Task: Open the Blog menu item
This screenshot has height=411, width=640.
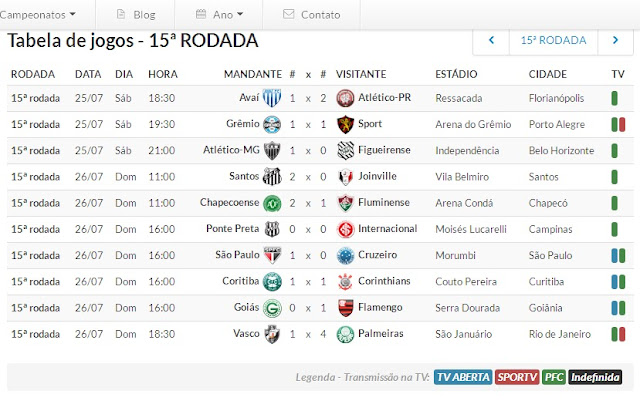Action: pyautogui.click(x=135, y=15)
